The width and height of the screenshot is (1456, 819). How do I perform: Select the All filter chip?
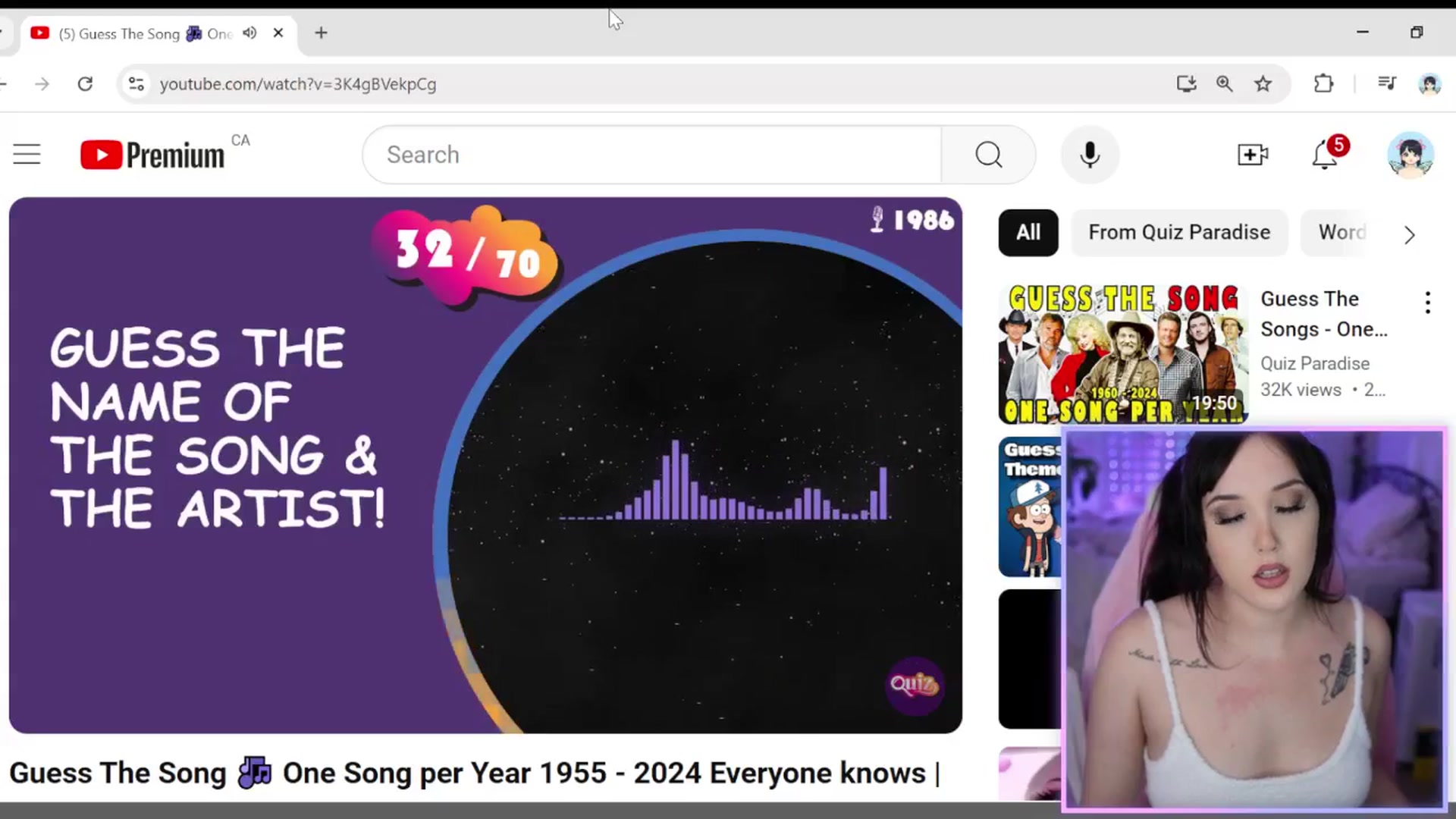pos(1028,233)
